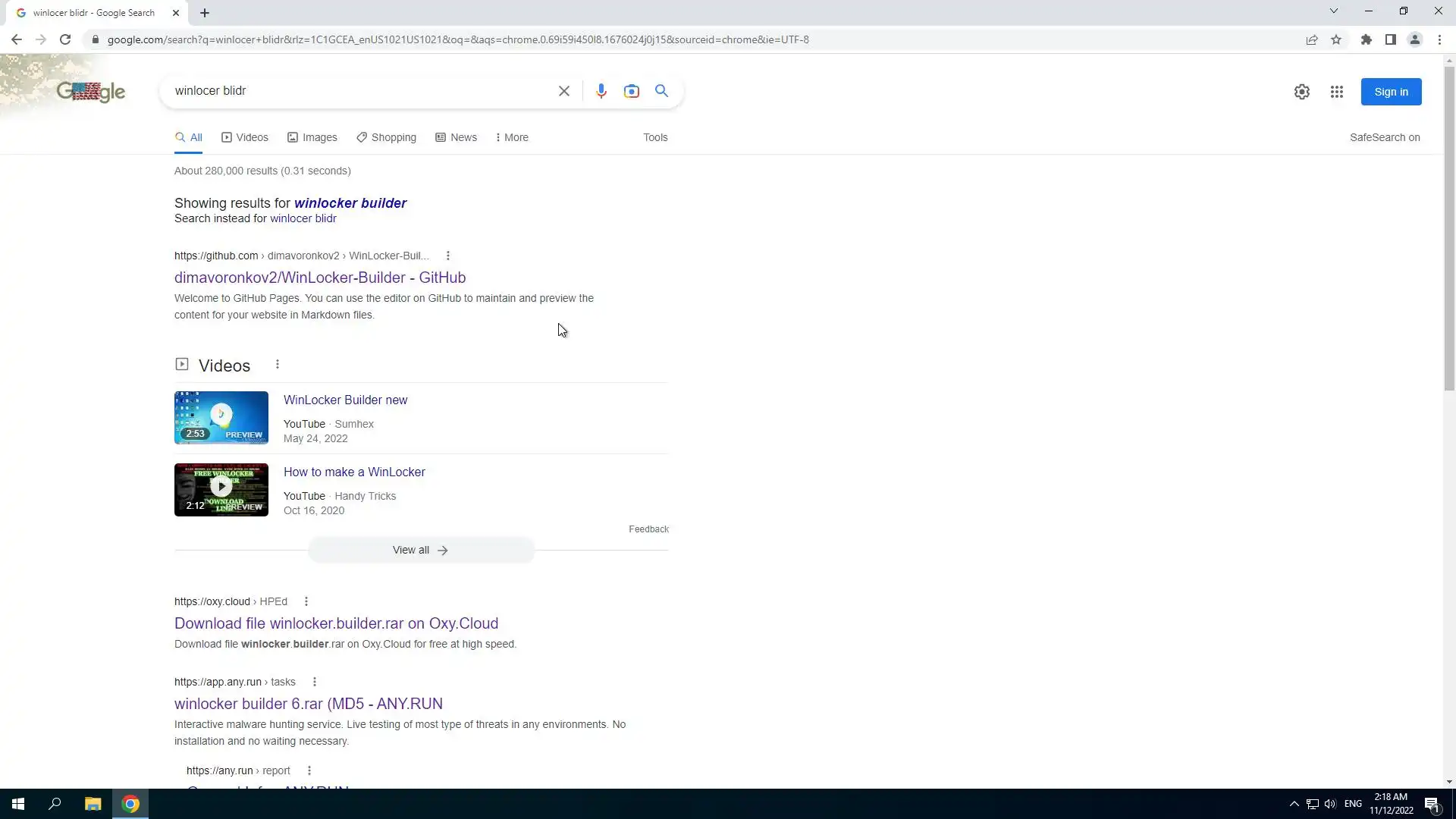
Task: Click the magnifier search submit icon
Action: [x=661, y=91]
